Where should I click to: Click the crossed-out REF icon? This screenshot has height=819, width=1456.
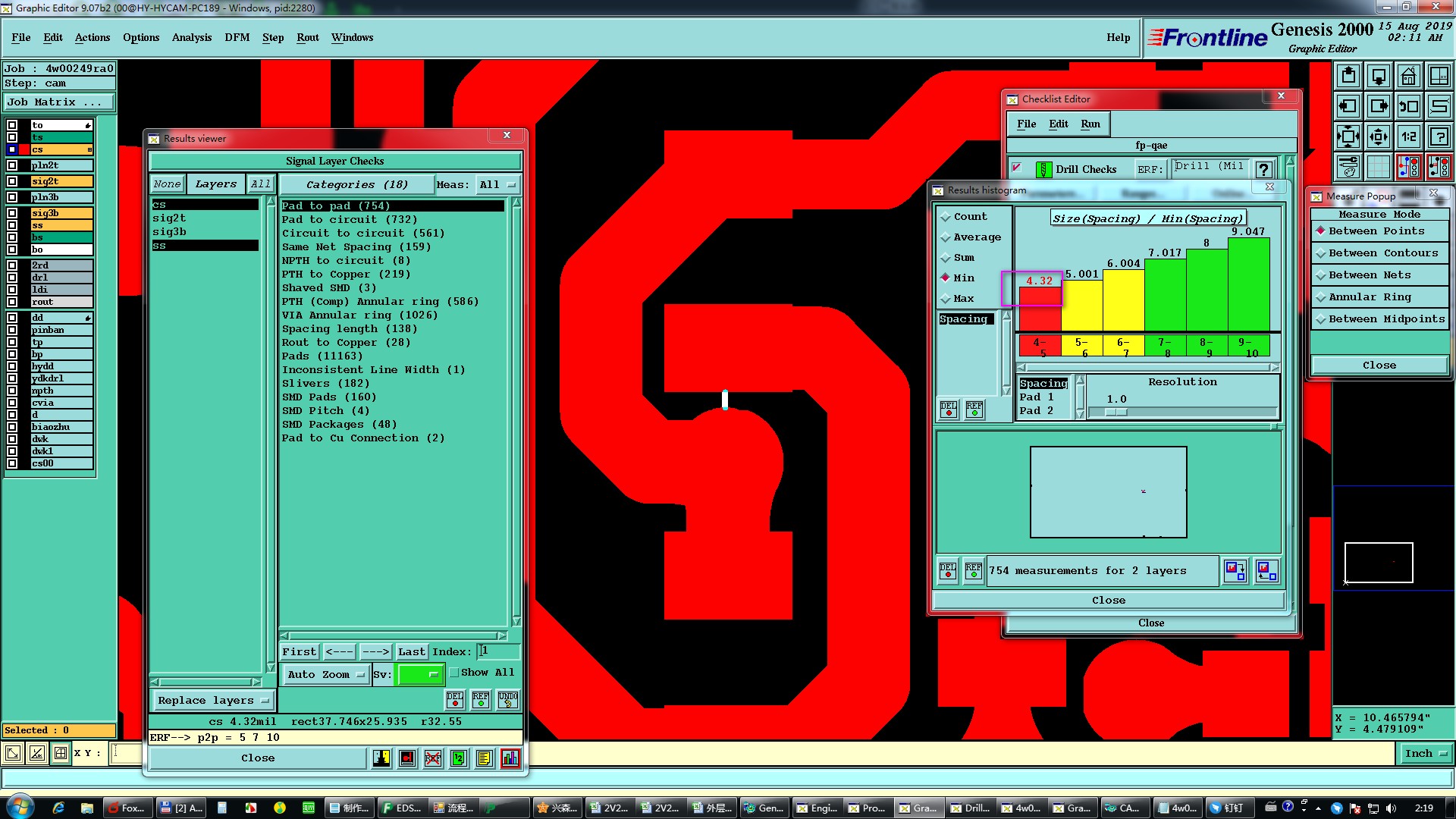click(x=433, y=758)
